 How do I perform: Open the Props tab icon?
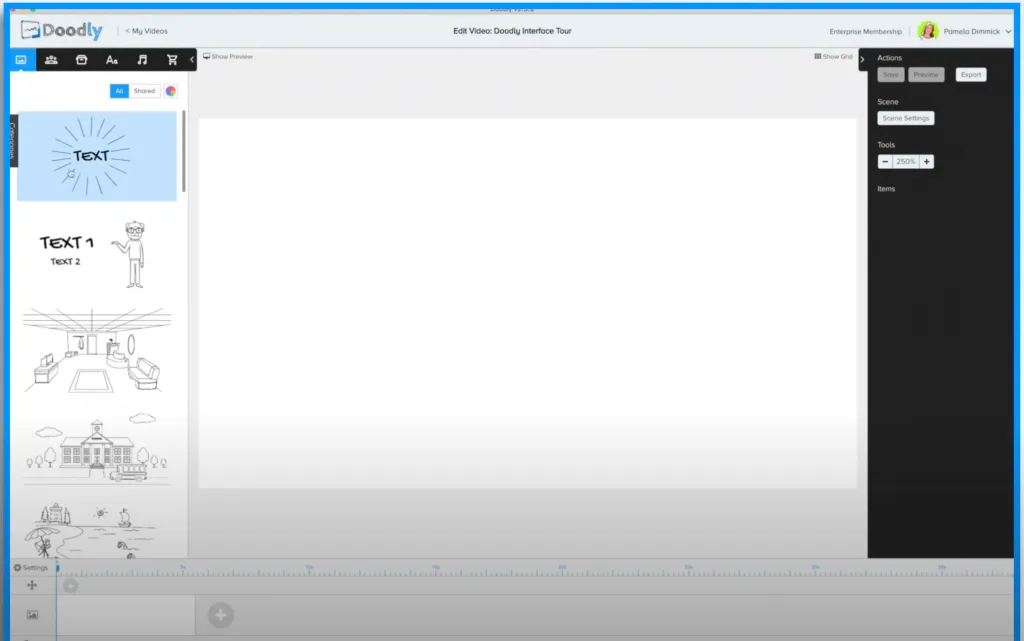[82, 59]
